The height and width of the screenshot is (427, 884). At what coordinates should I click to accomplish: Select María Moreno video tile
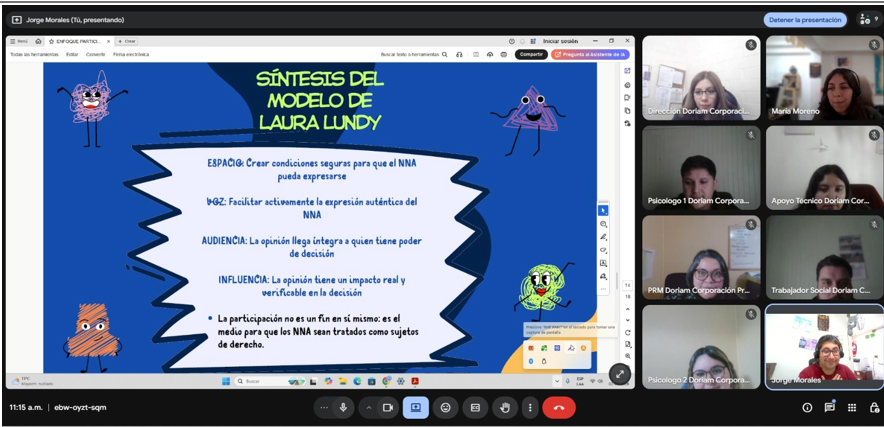pyautogui.click(x=825, y=78)
